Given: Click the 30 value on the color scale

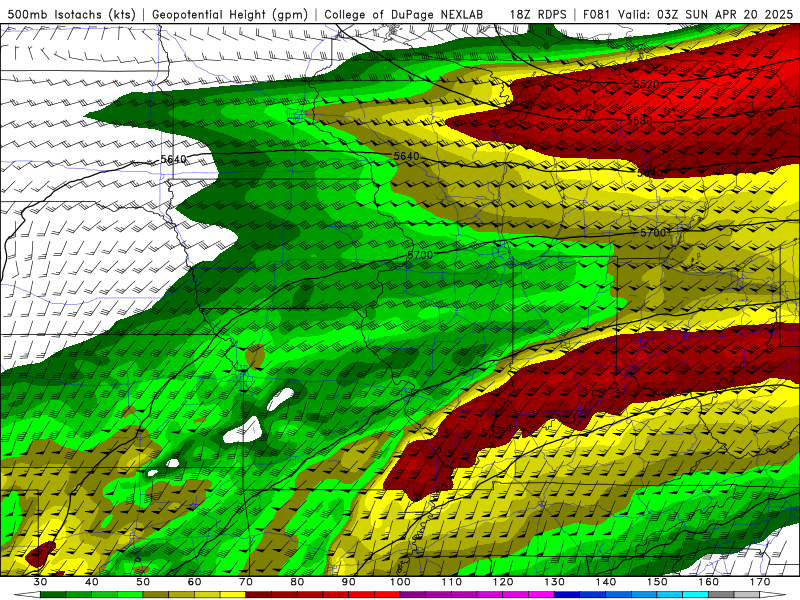Looking at the screenshot, I should tap(40, 582).
